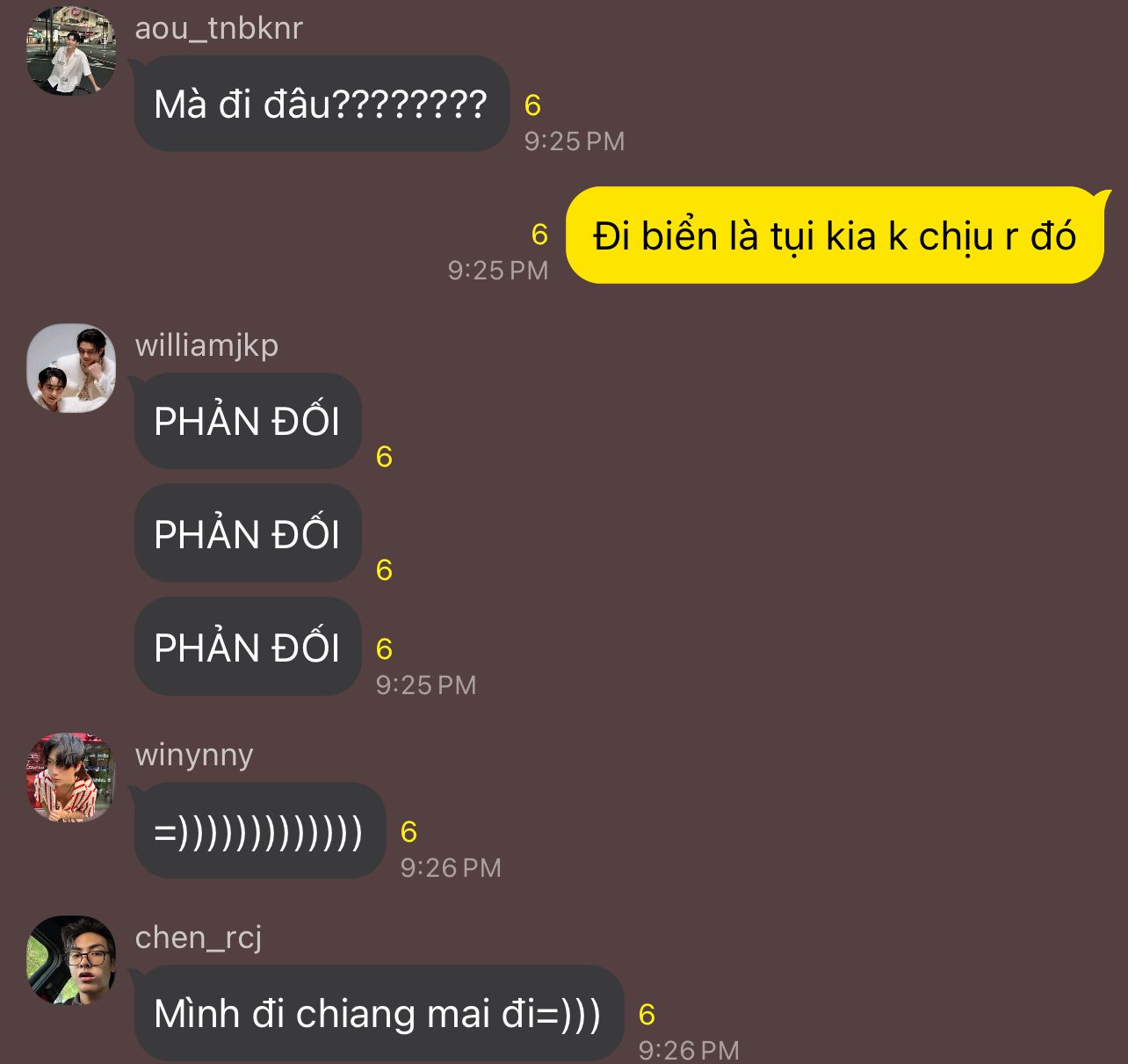Tap the first PHẢN ĐỐI message
The image size is (1128, 1064).
(x=248, y=421)
